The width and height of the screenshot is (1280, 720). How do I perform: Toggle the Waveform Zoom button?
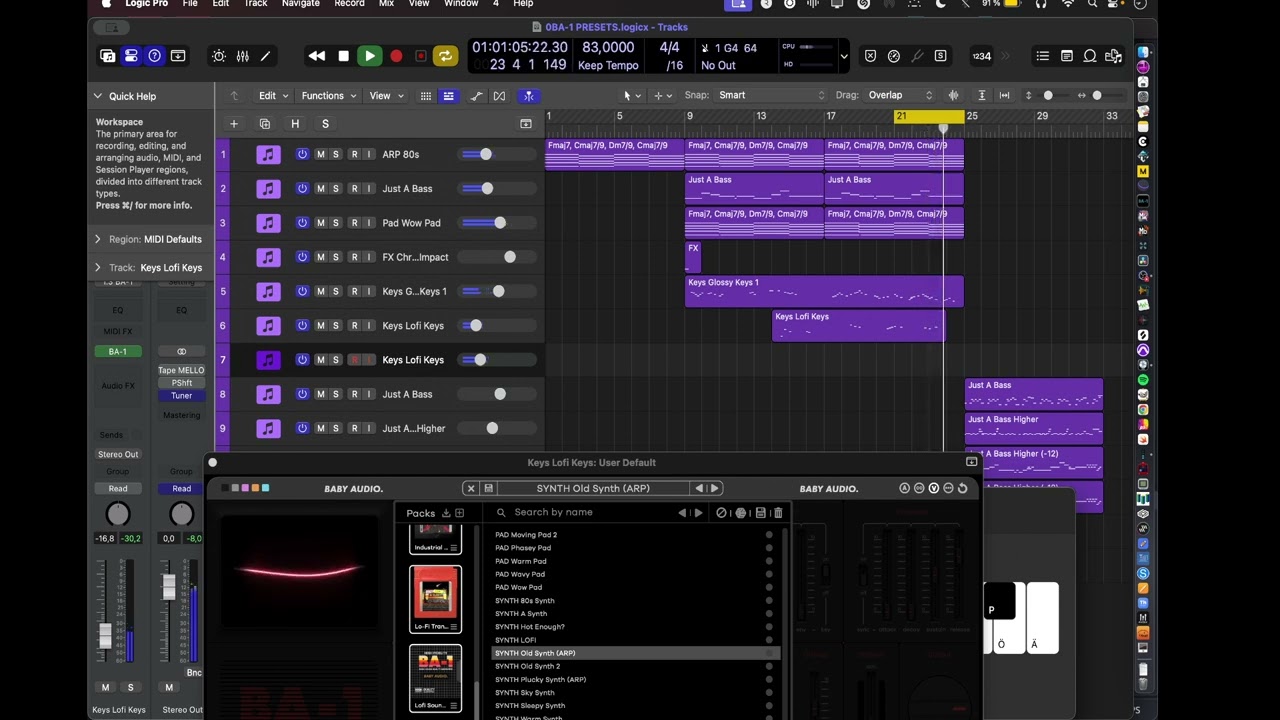point(953,95)
